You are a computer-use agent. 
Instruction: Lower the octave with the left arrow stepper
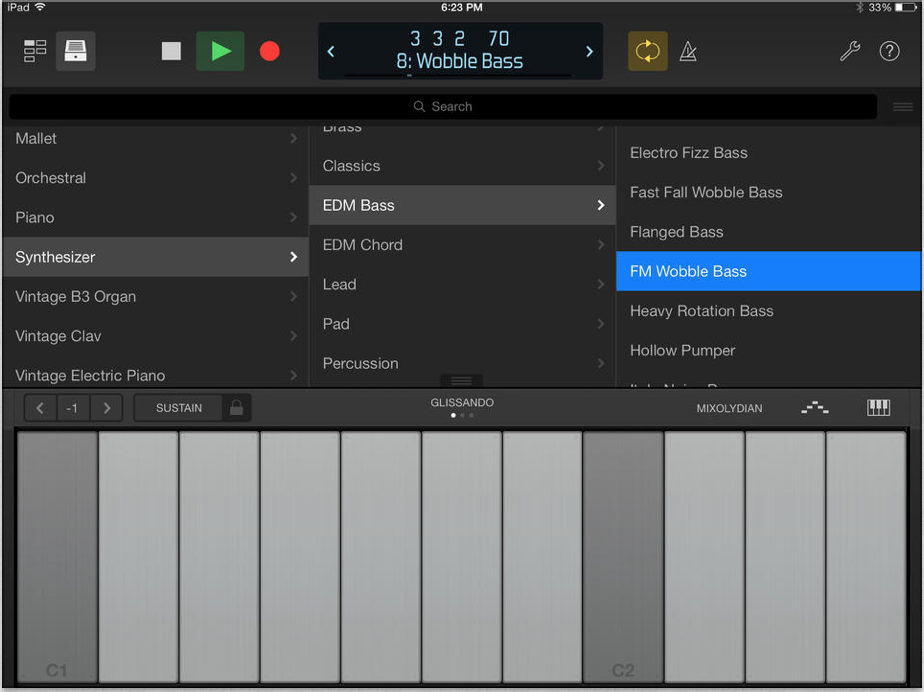click(40, 407)
